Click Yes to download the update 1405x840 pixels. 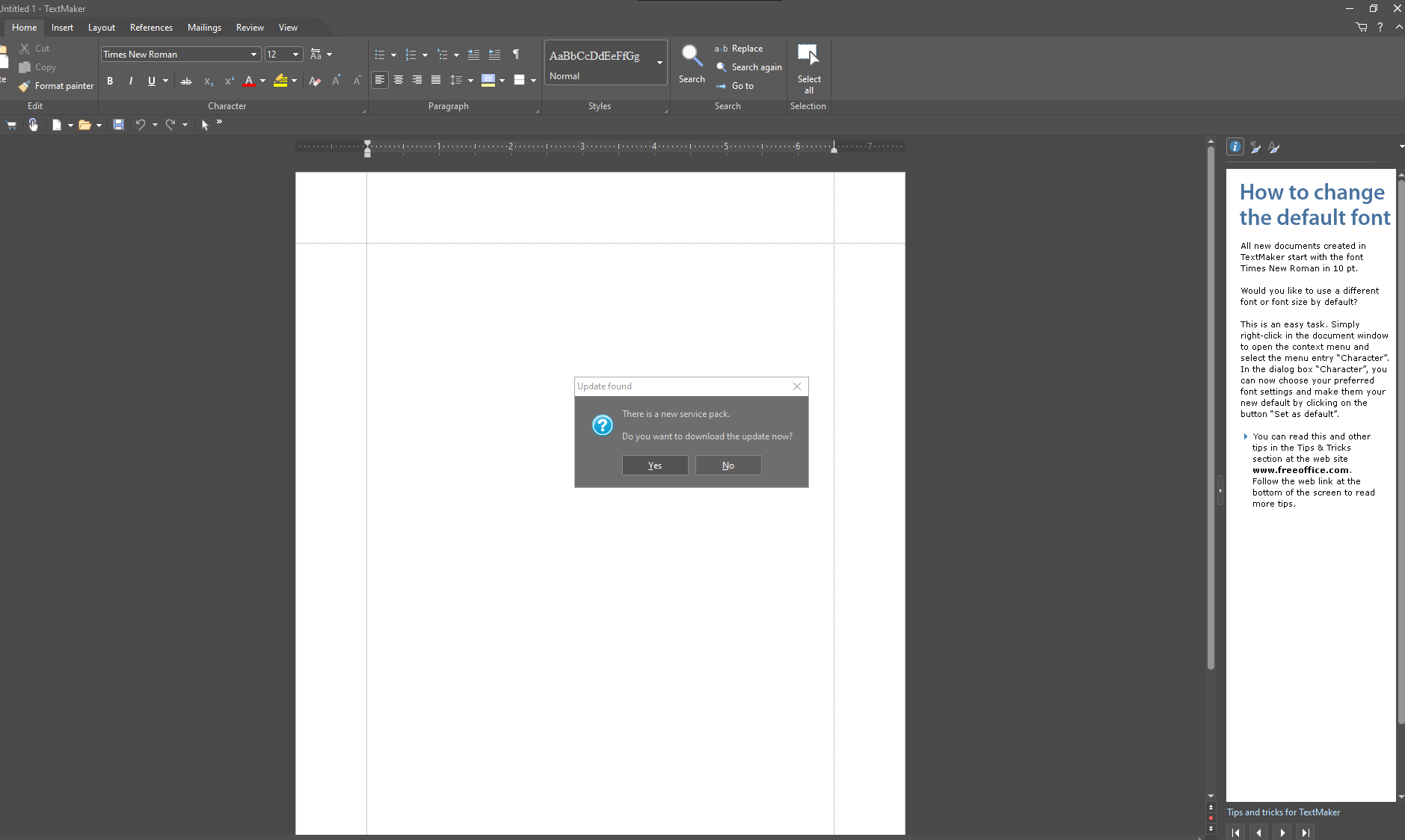(655, 466)
